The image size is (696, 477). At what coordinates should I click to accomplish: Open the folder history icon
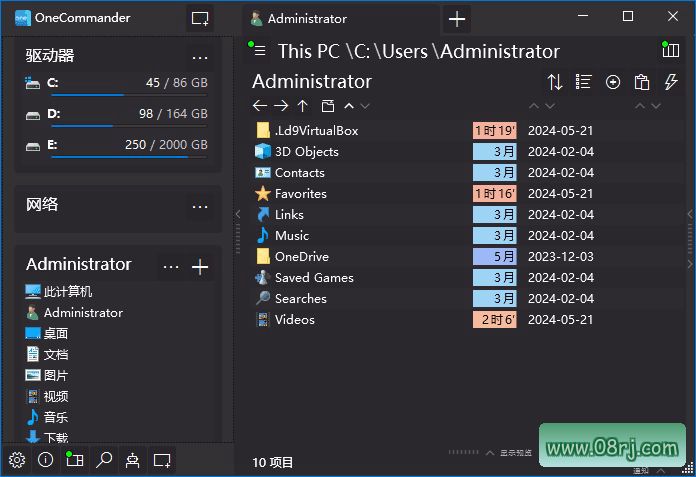click(x=328, y=106)
